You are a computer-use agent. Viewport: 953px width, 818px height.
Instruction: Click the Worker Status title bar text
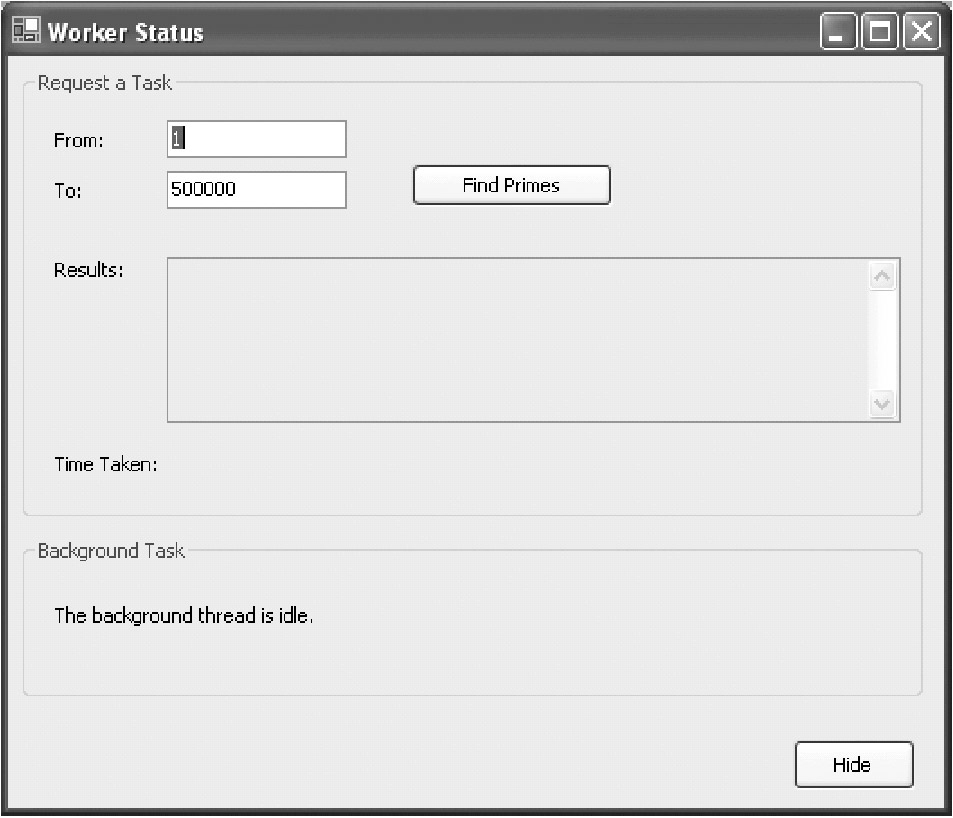(x=126, y=32)
